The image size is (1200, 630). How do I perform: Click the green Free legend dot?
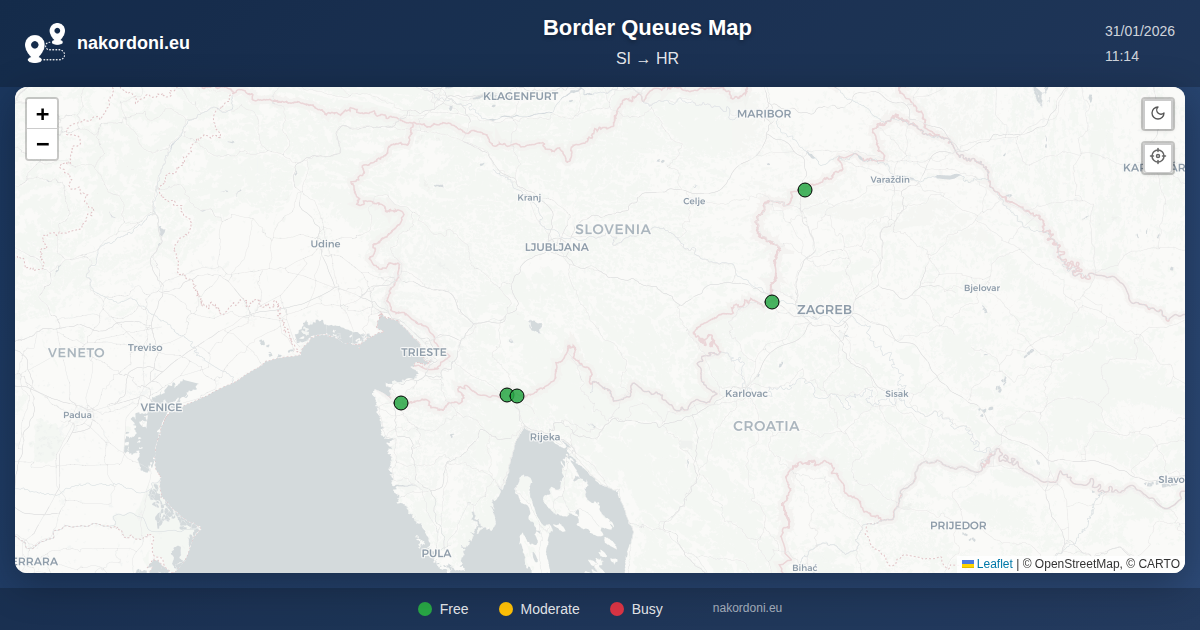coord(425,609)
